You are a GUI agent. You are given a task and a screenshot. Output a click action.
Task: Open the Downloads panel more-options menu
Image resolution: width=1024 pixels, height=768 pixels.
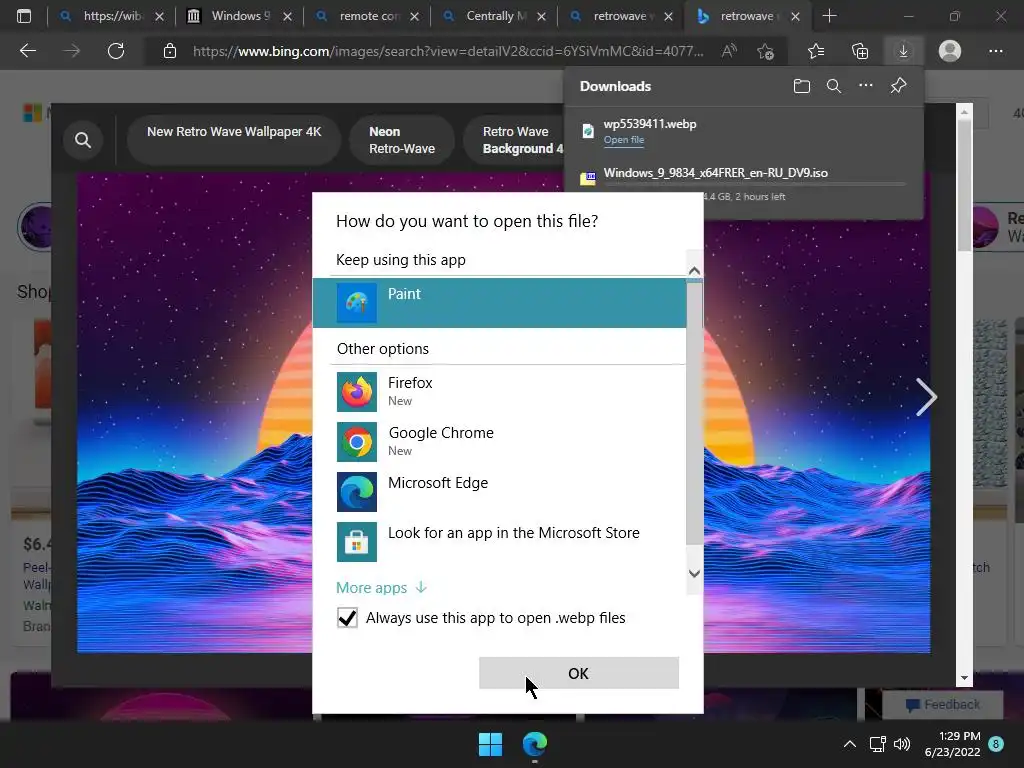(x=866, y=86)
